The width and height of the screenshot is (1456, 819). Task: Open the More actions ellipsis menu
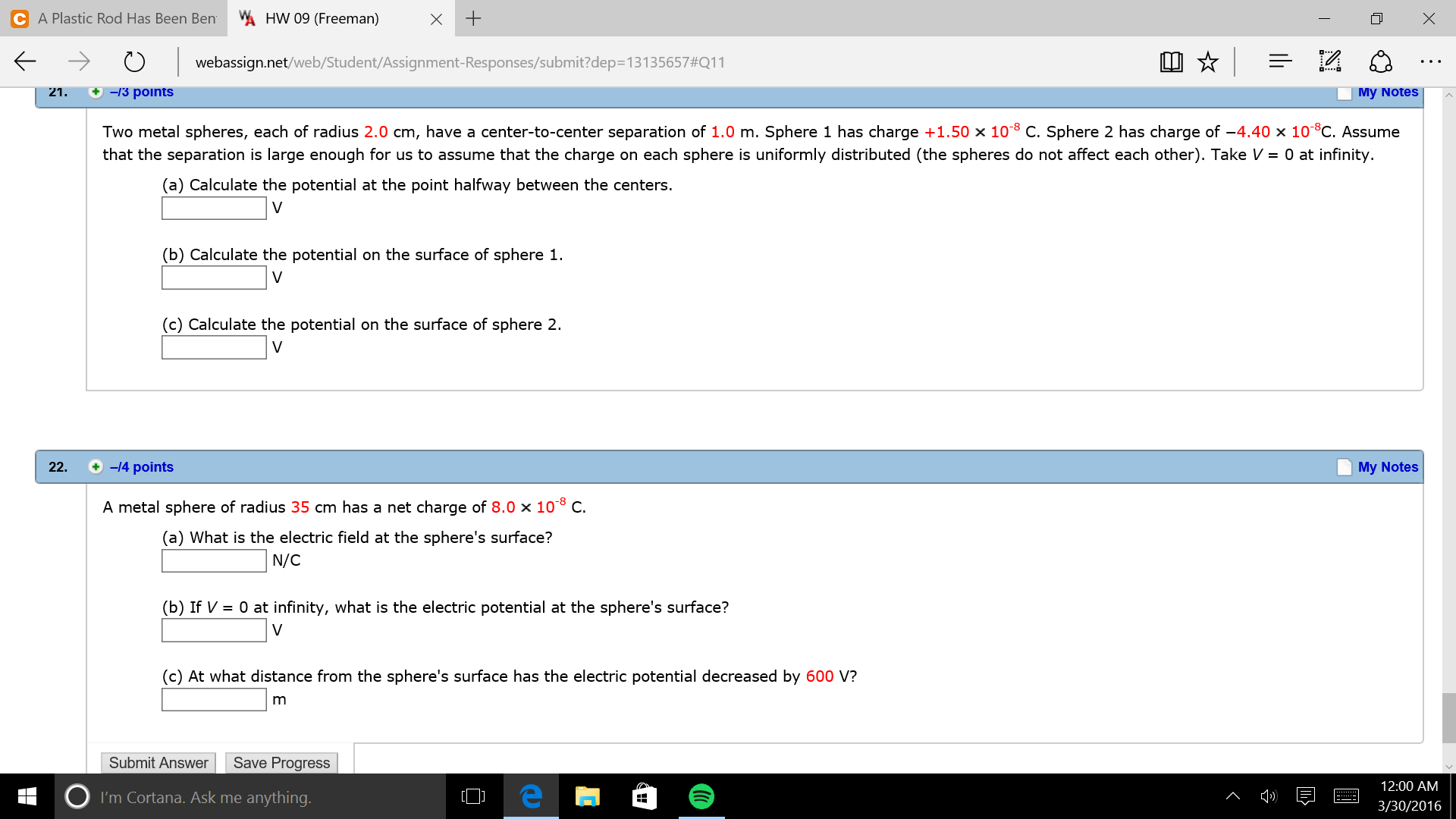point(1430,61)
